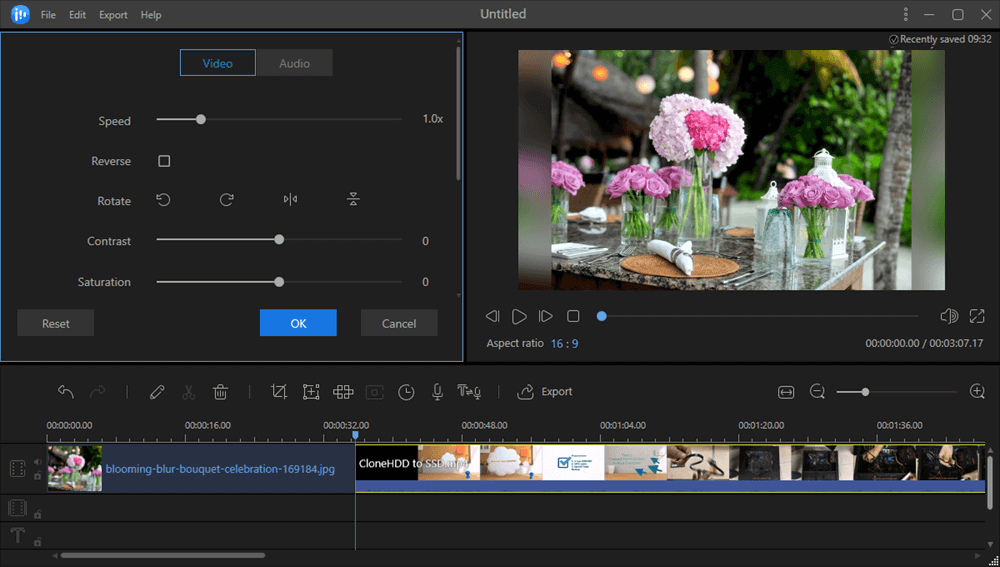
Task: Open the three-dot more options menu
Action: coord(906,15)
